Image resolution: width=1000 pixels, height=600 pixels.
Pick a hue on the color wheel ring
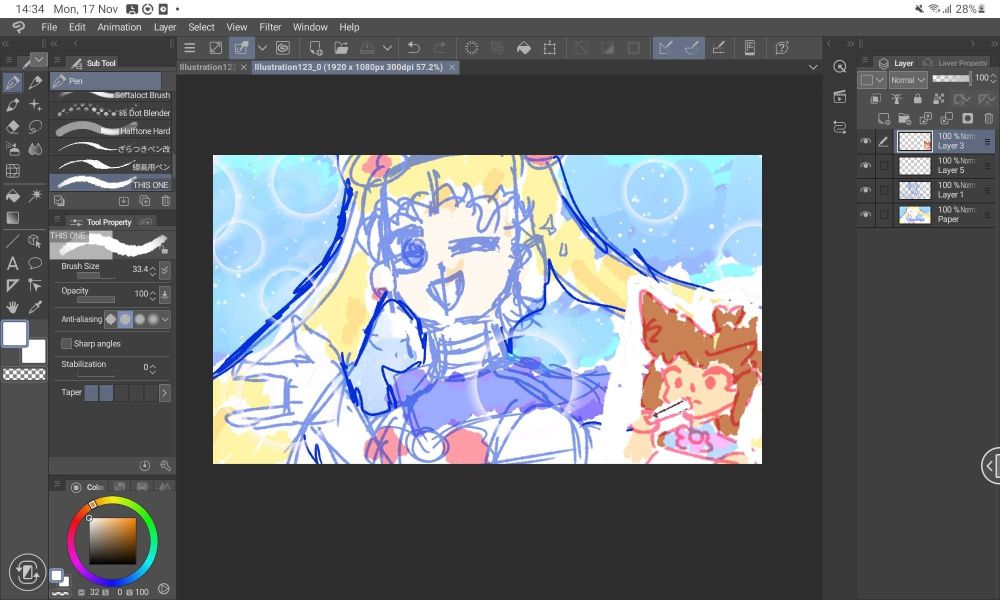tap(112, 541)
